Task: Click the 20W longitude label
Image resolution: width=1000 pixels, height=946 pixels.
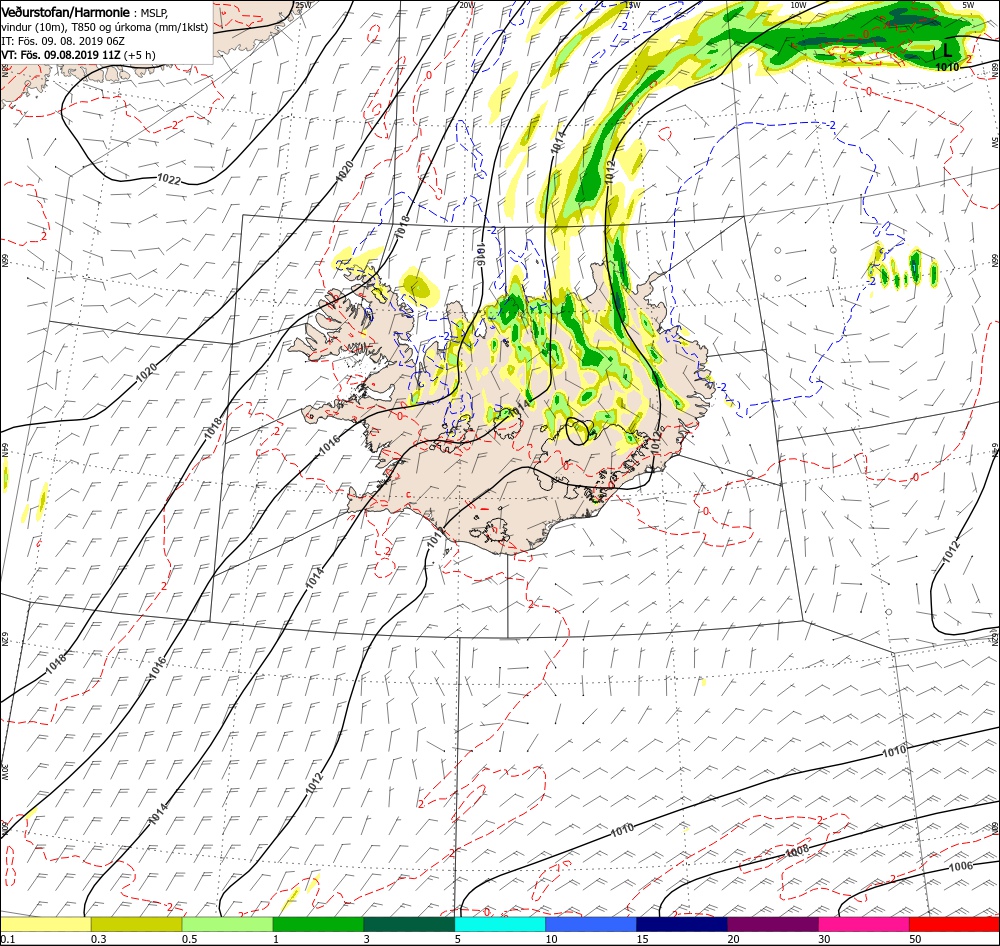Action: pyautogui.click(x=467, y=5)
